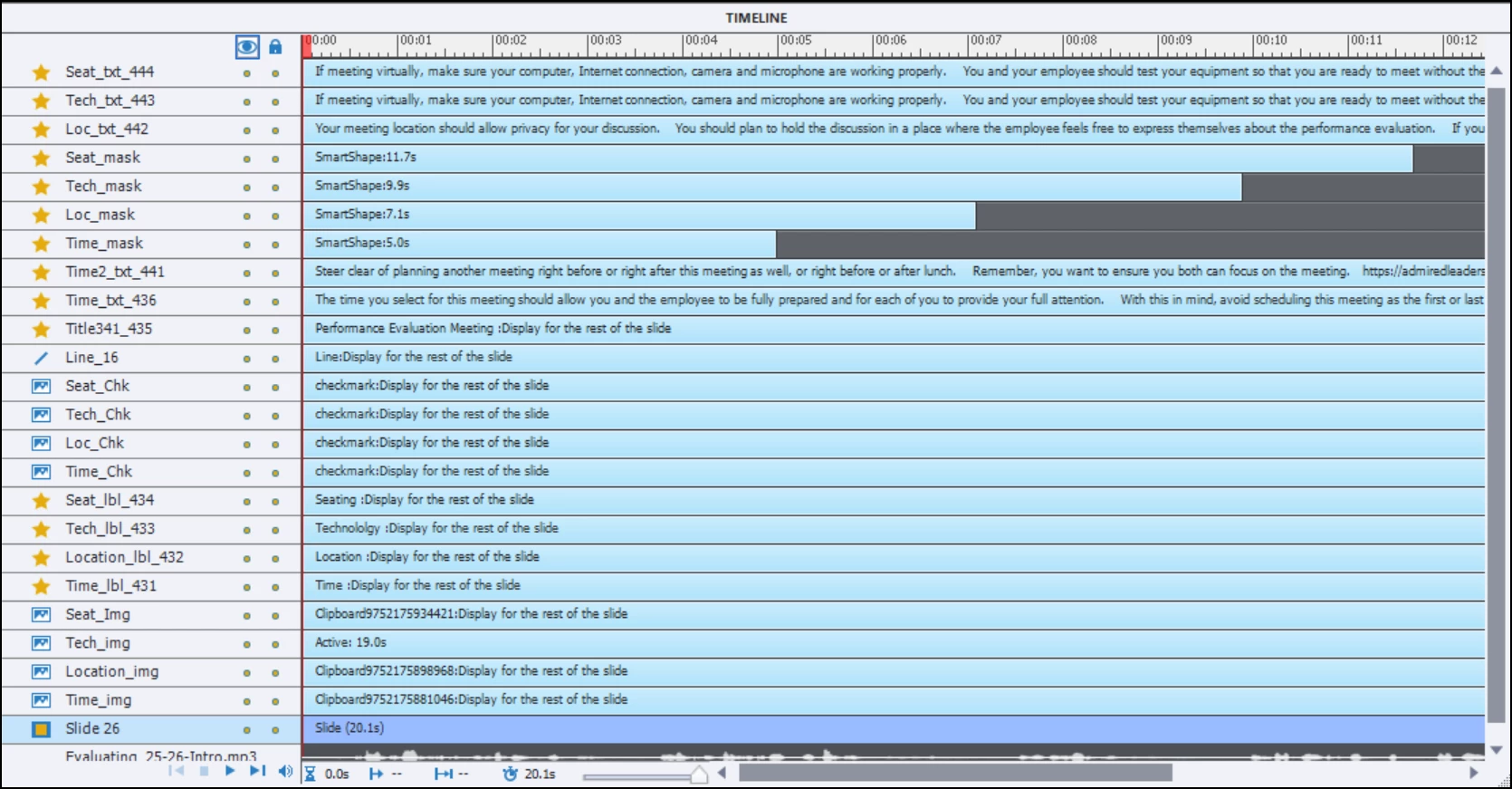Select the Tech_lbl_433 layer name
The height and width of the screenshot is (789, 1512).
click(x=110, y=529)
